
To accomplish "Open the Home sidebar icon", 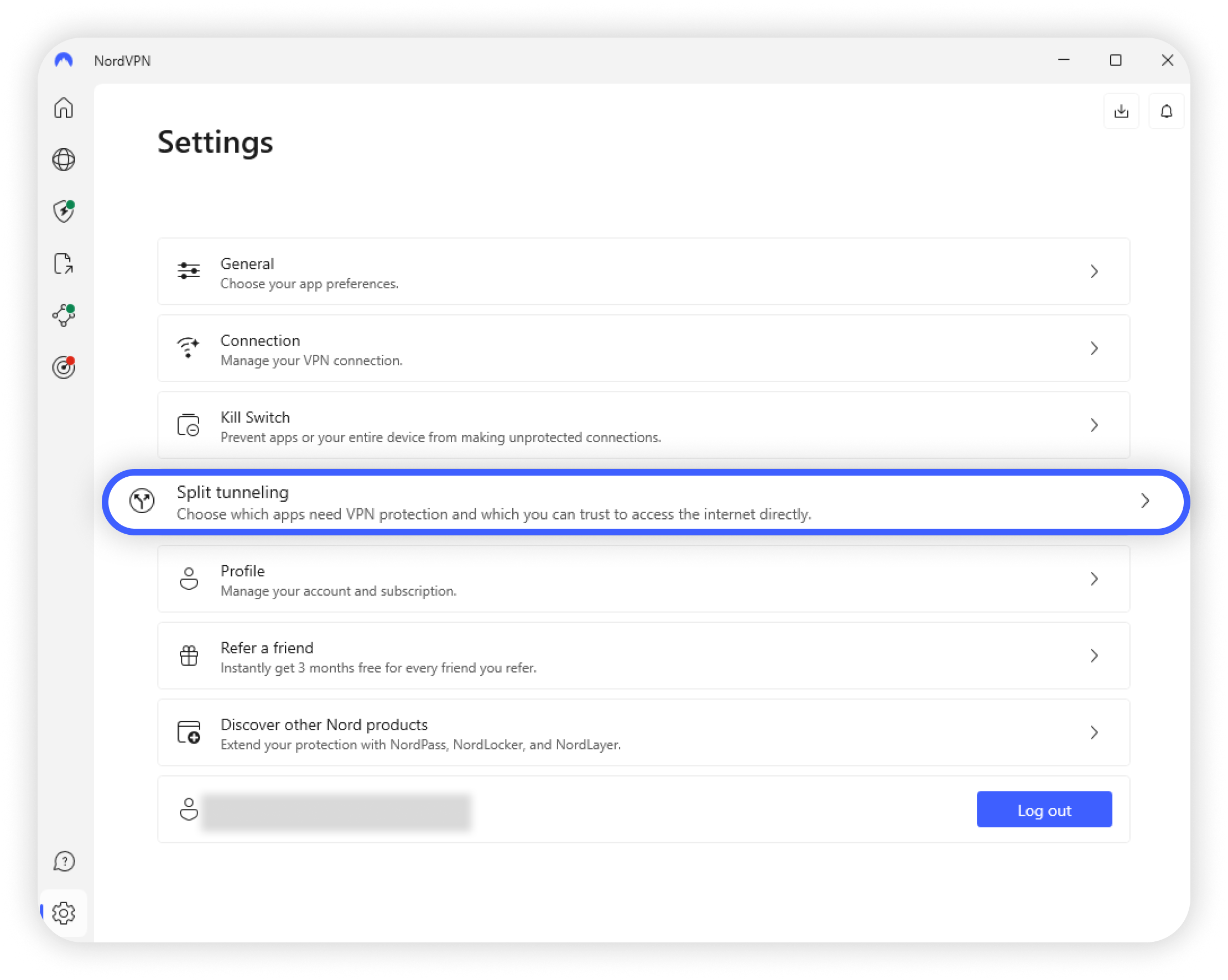I will 64,108.
